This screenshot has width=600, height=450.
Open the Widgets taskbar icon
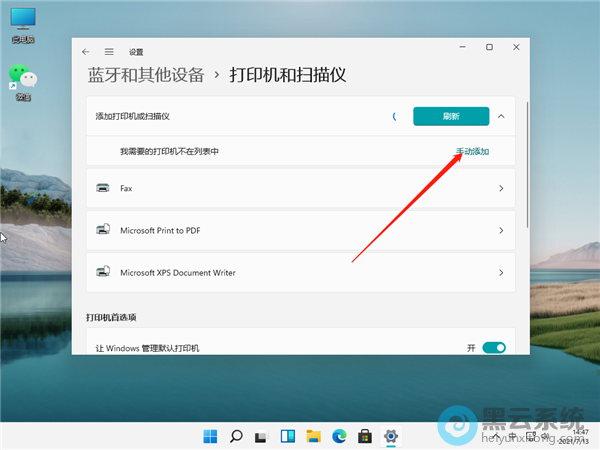pos(288,436)
